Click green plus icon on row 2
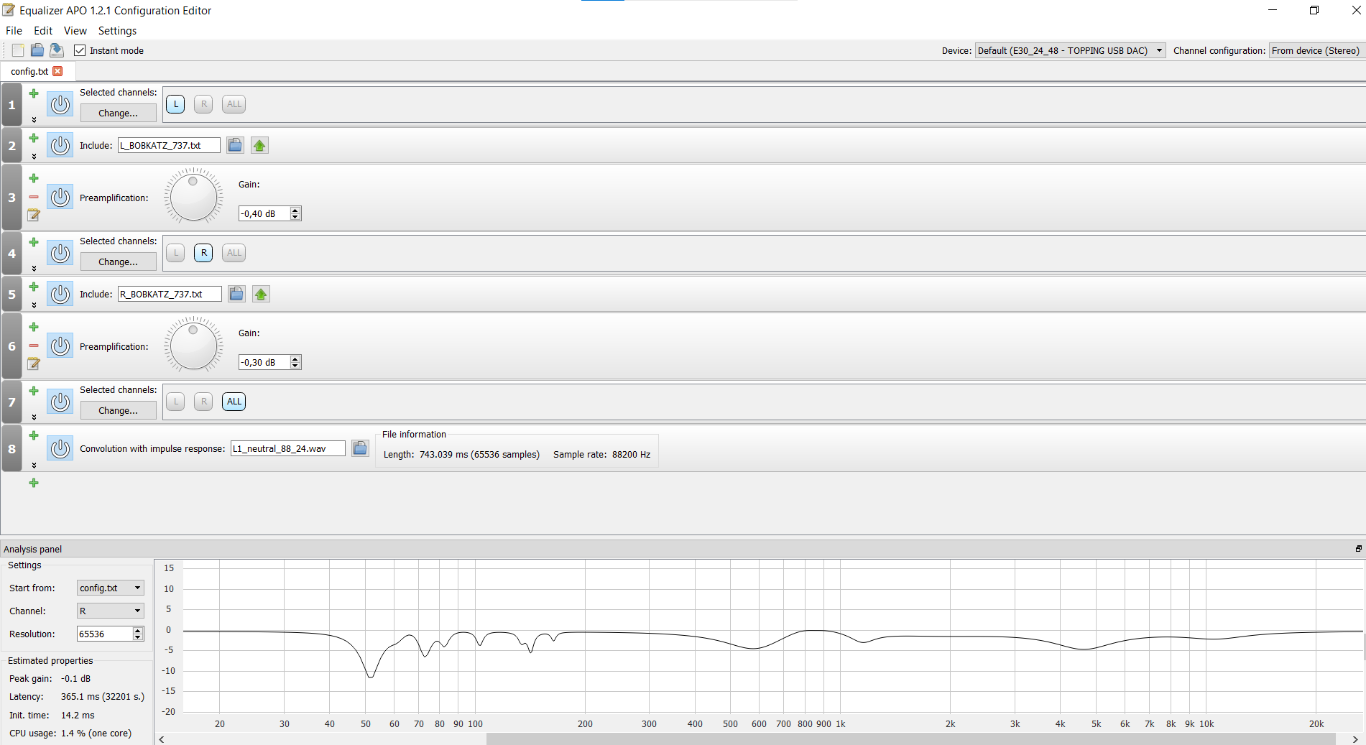 [33, 138]
